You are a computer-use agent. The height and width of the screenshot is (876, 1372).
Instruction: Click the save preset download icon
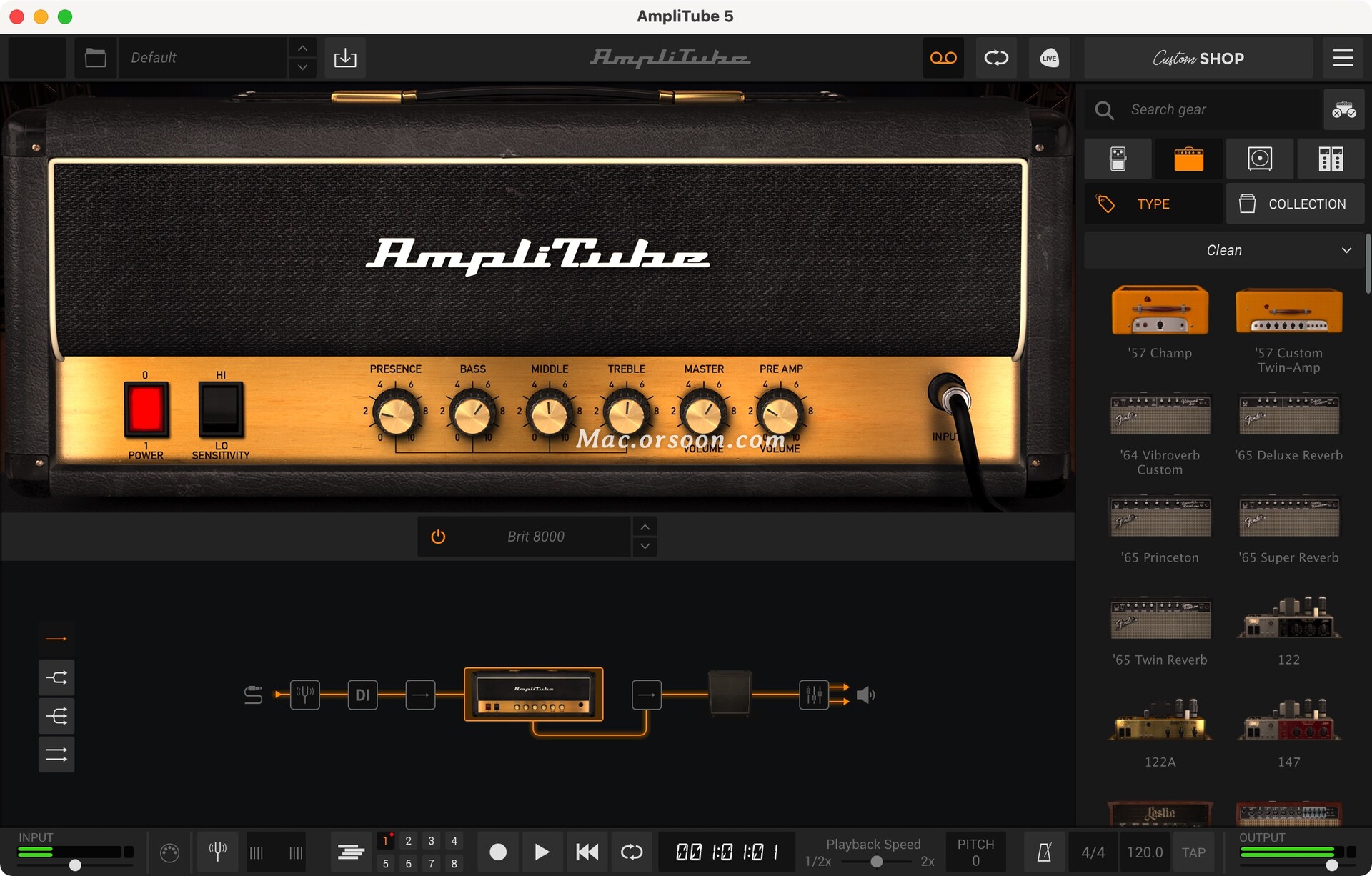[x=345, y=58]
